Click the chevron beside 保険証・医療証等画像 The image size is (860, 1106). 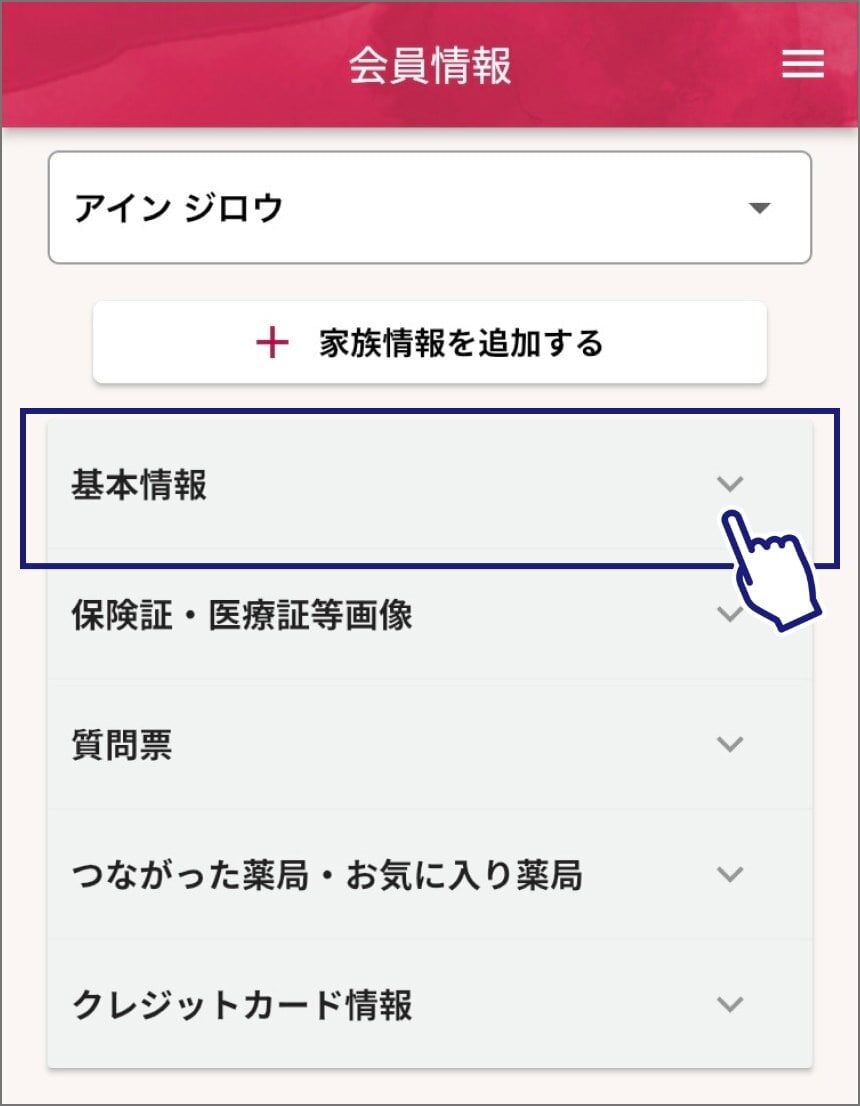(728, 614)
